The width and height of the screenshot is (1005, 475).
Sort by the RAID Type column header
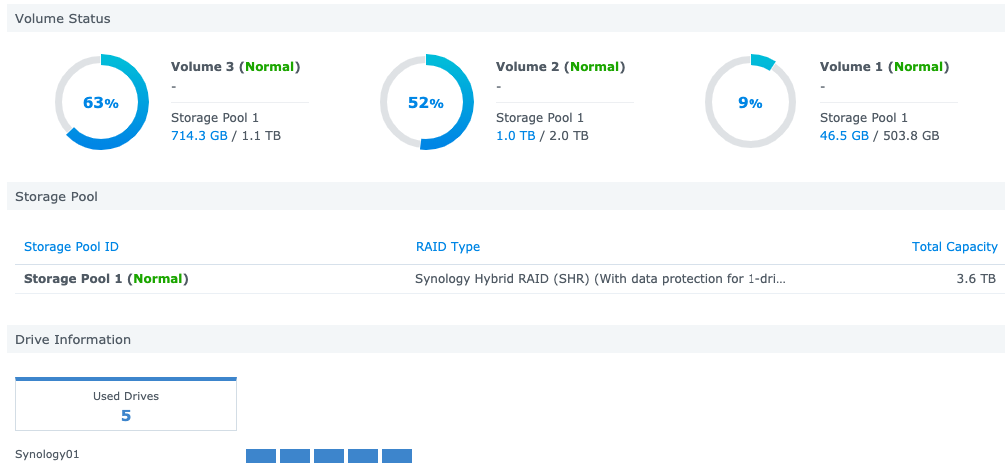click(x=447, y=247)
